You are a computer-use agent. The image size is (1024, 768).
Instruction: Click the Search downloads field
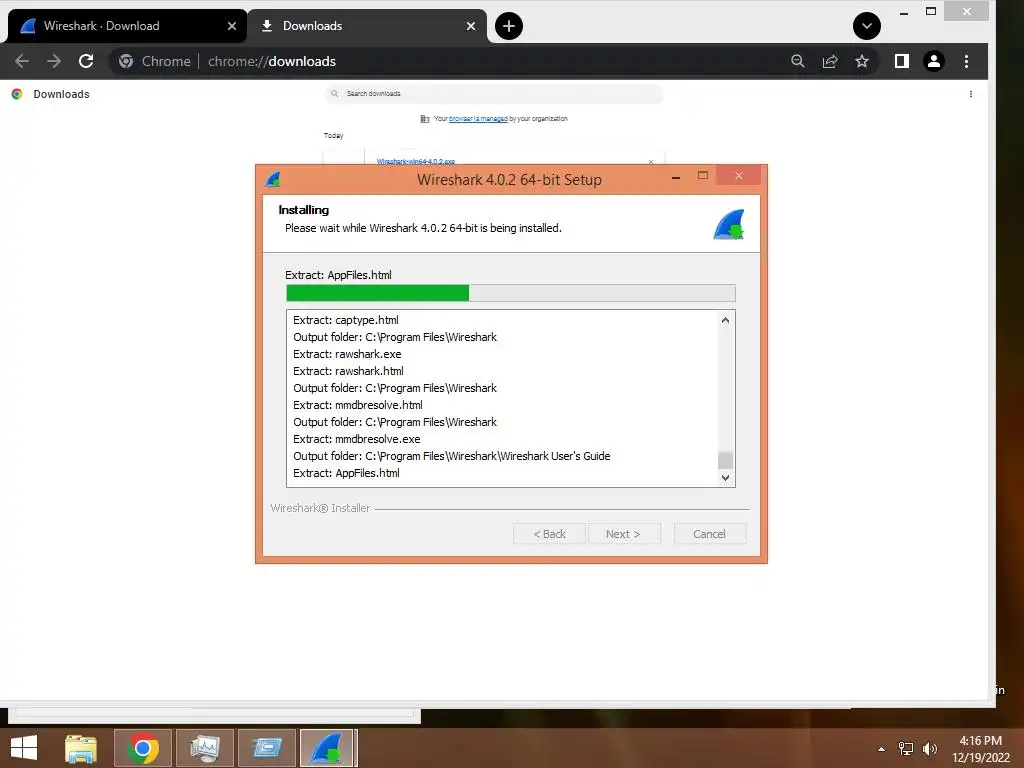coord(494,93)
